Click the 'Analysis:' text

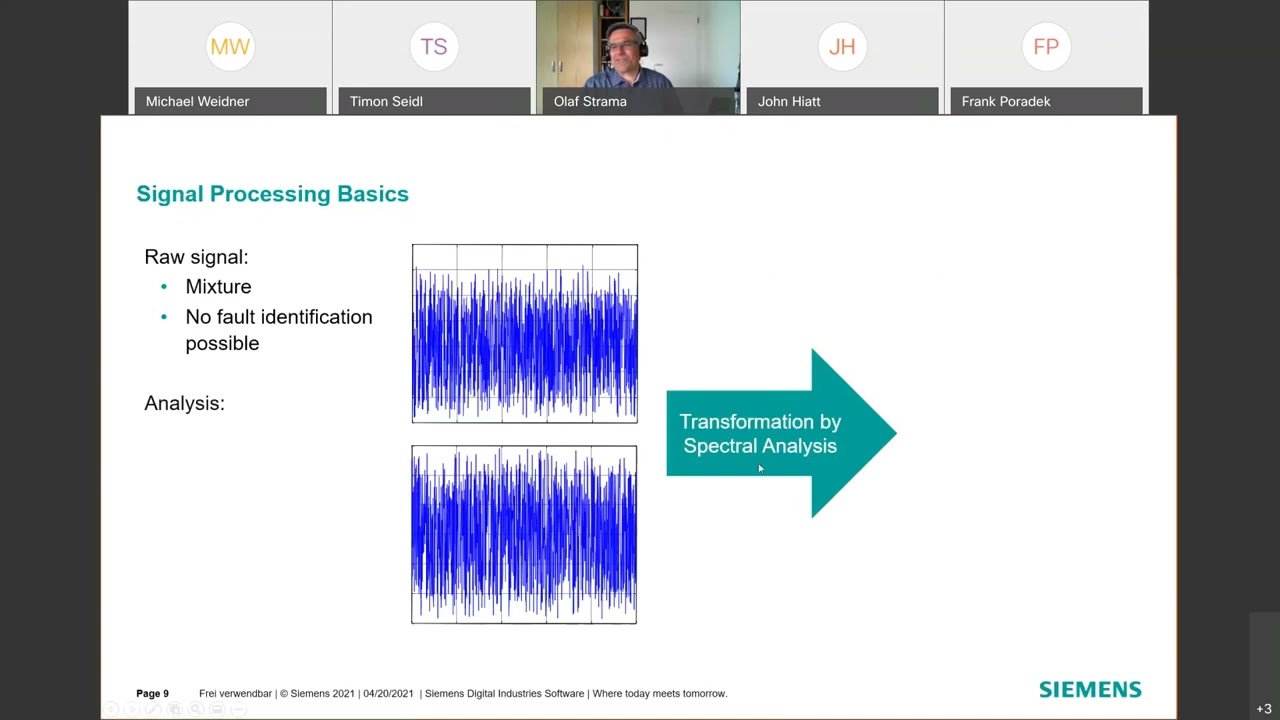tap(184, 403)
